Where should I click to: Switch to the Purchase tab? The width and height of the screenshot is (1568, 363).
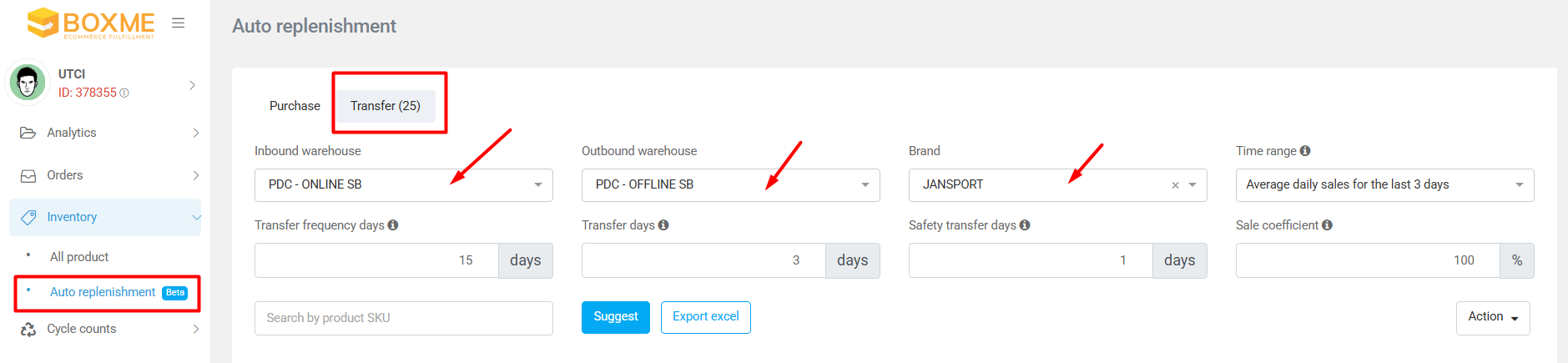click(295, 106)
